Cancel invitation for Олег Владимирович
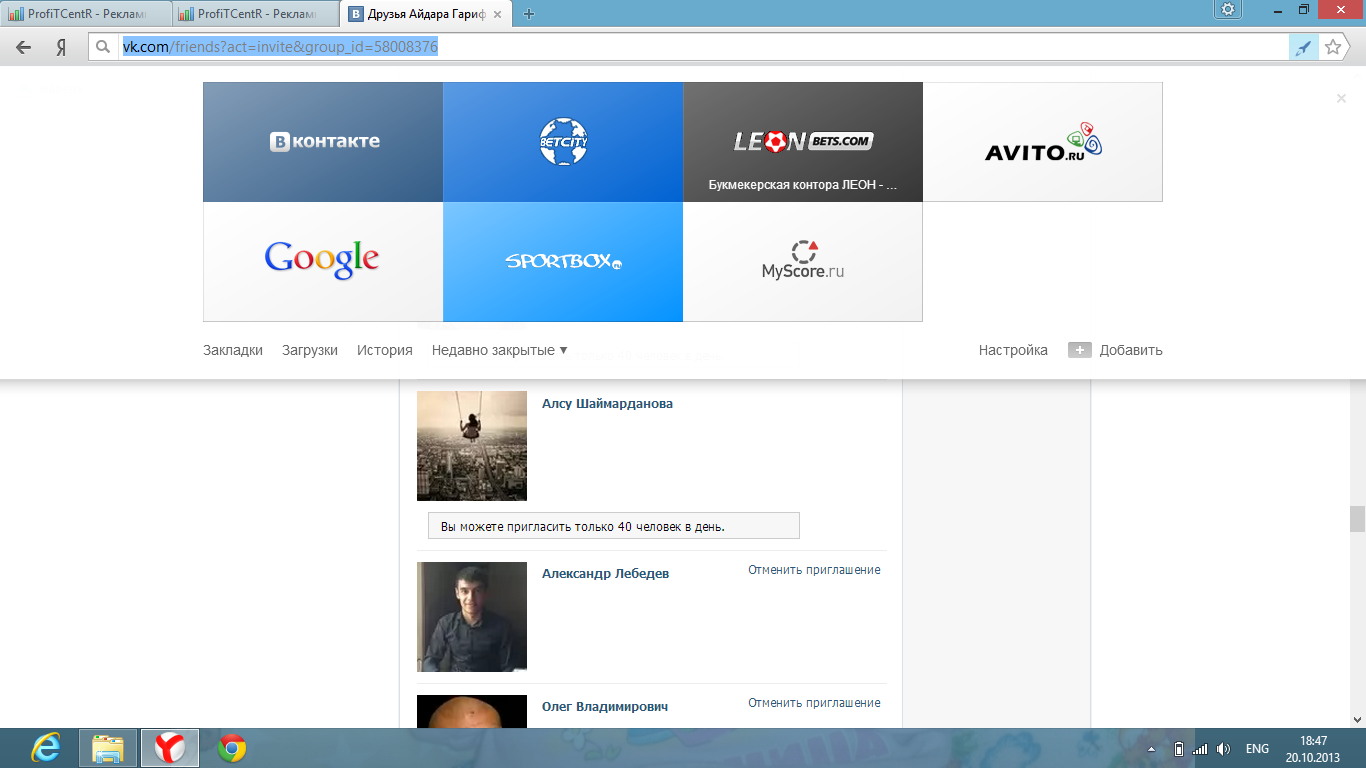 pyautogui.click(x=814, y=703)
